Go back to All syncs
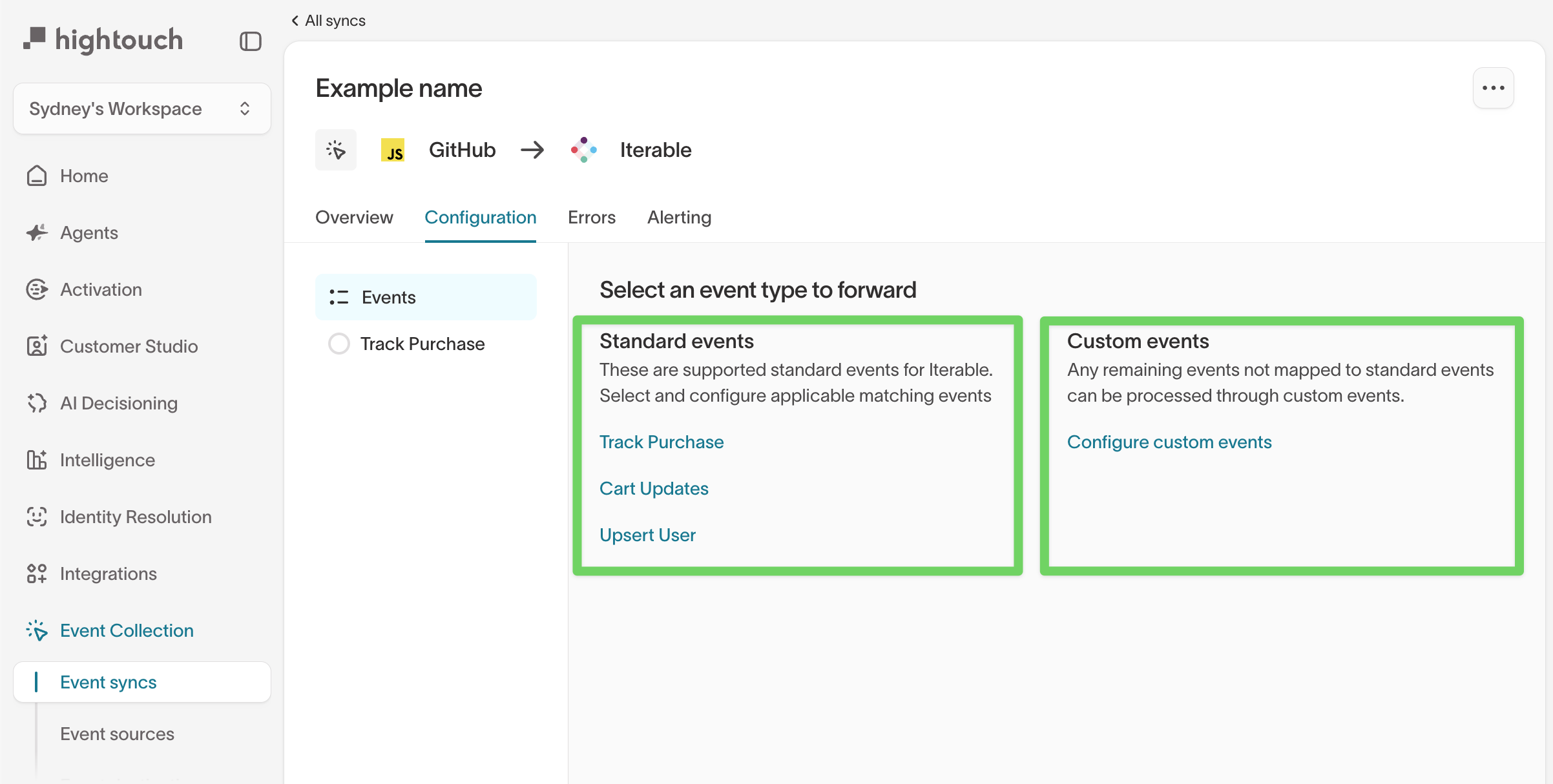The width and height of the screenshot is (1553, 784). click(x=329, y=21)
